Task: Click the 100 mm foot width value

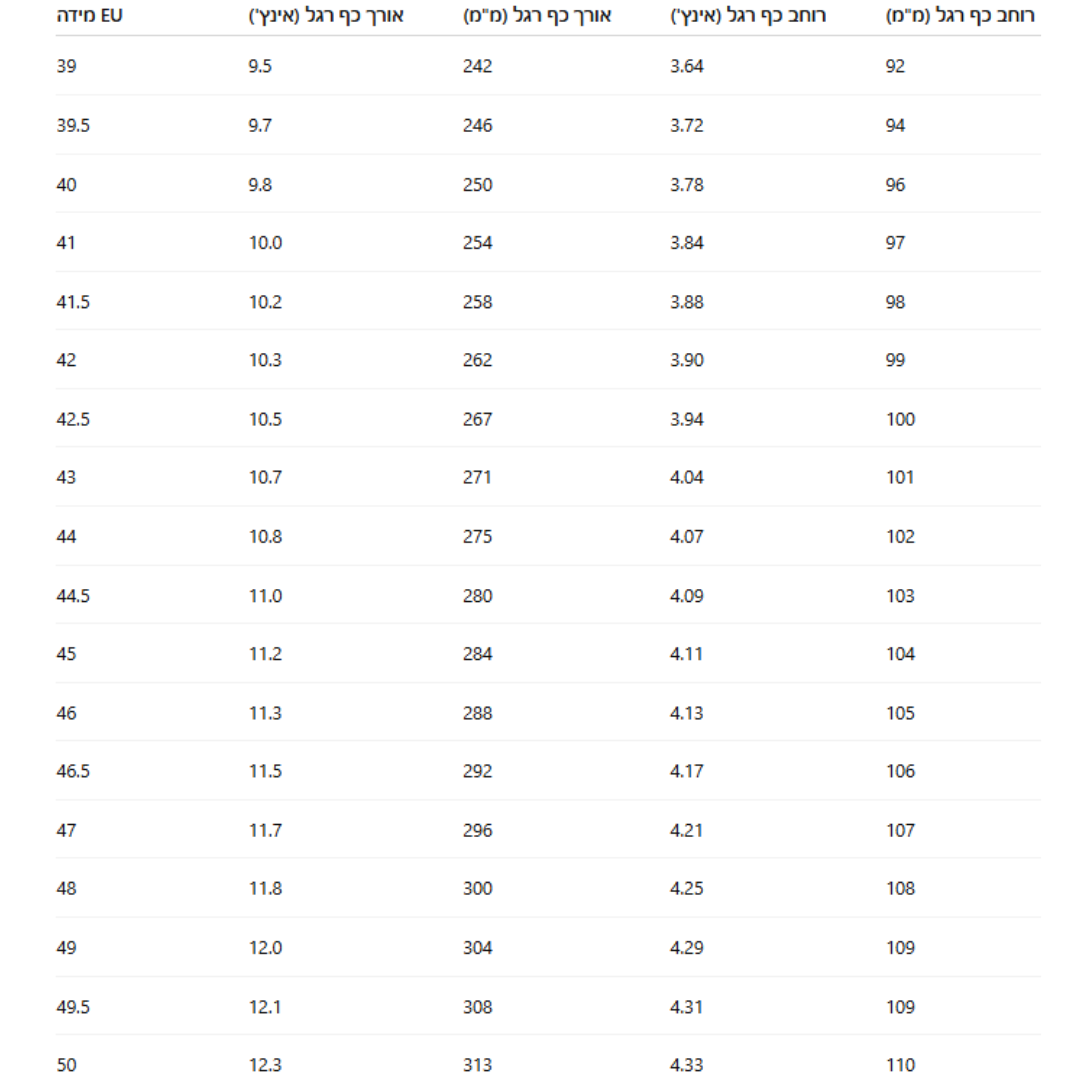Action: click(900, 420)
